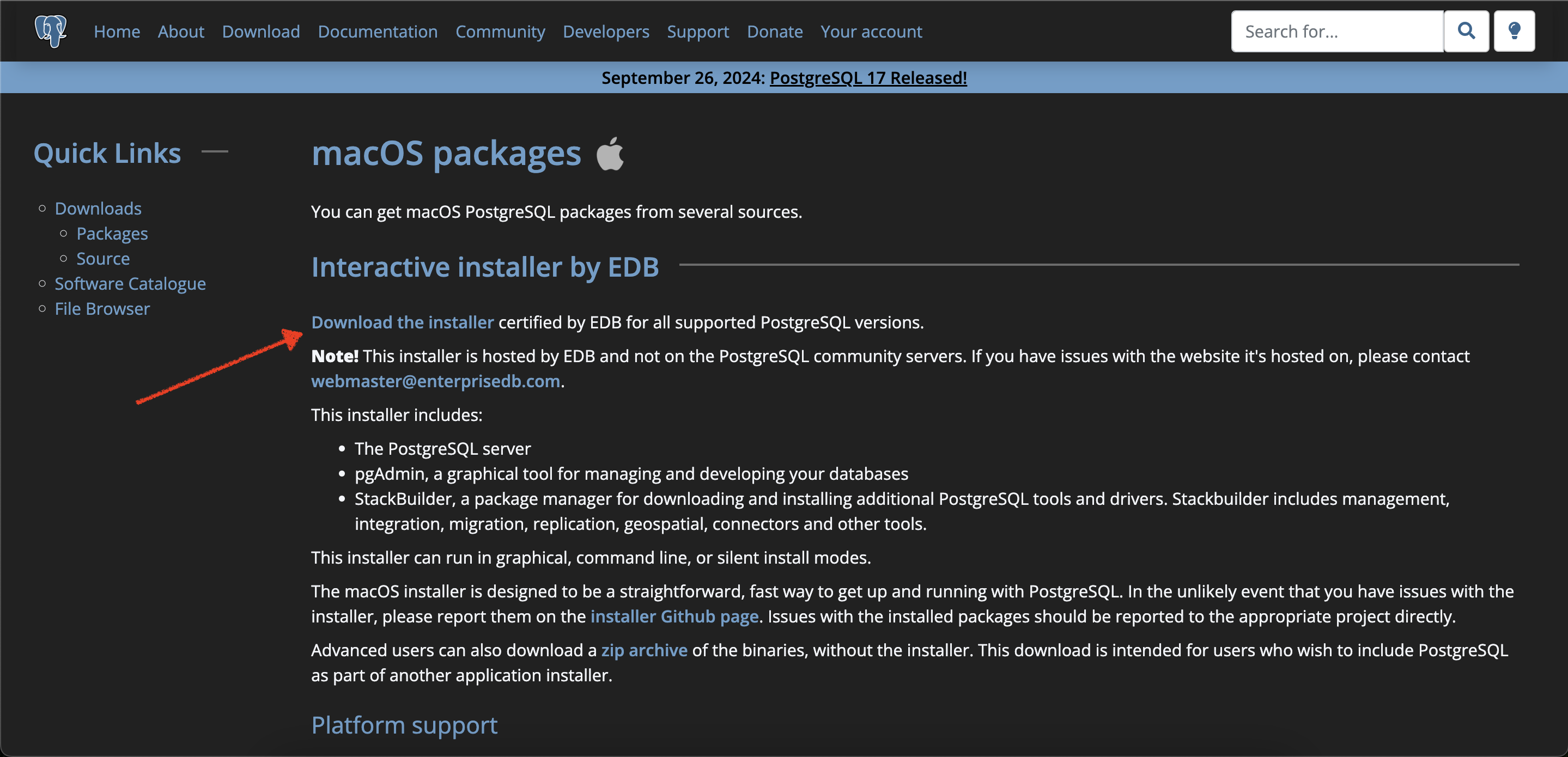Click the Donate nav link

(774, 32)
